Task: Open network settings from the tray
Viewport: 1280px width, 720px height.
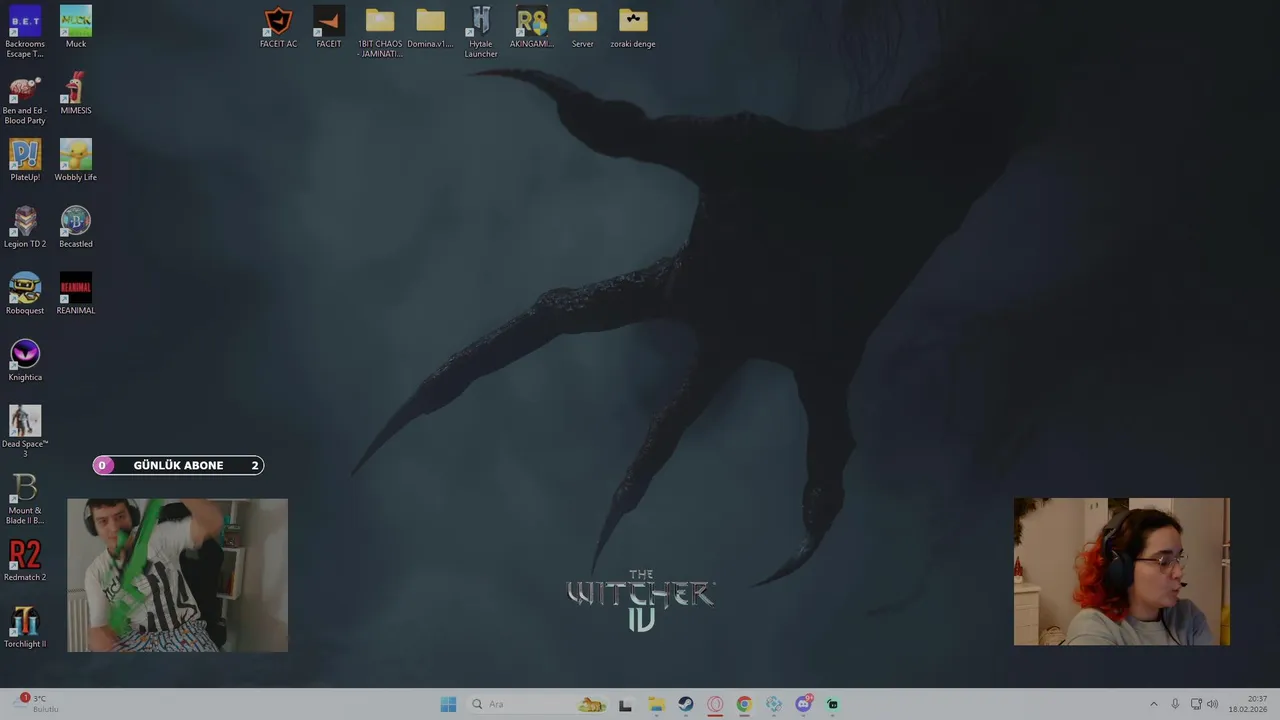Action: [1196, 704]
